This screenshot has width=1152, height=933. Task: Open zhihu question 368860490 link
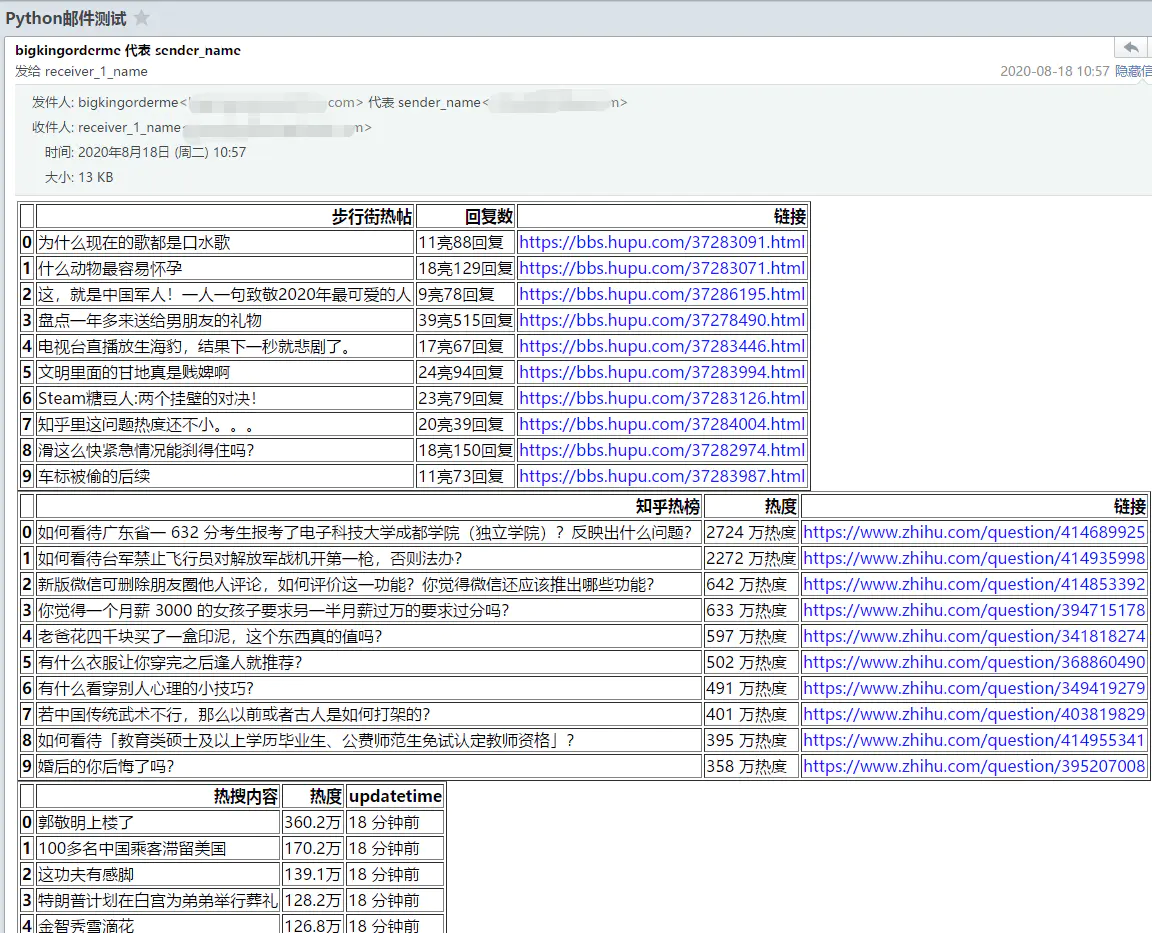(x=974, y=663)
